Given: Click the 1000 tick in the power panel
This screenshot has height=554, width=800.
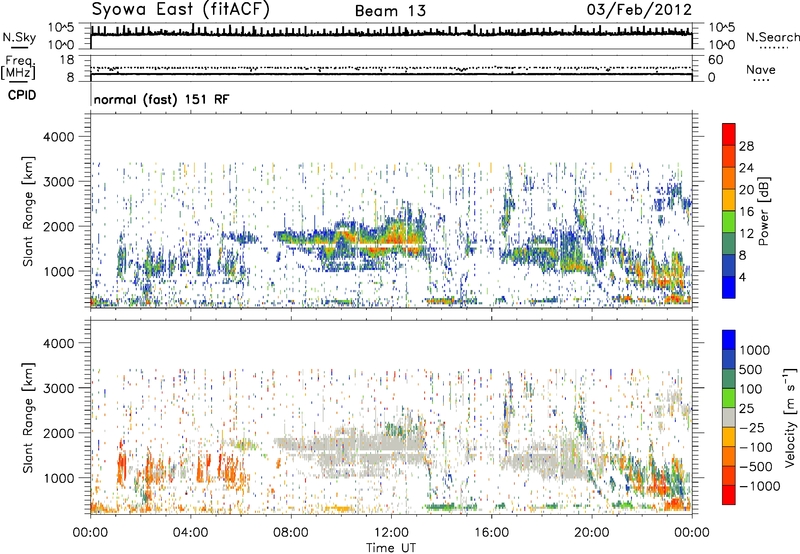Looking at the screenshot, I should 59,271.
